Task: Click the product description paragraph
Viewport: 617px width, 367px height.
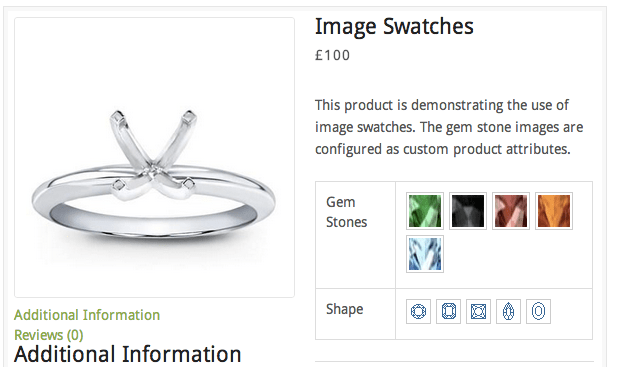Action: (x=449, y=127)
